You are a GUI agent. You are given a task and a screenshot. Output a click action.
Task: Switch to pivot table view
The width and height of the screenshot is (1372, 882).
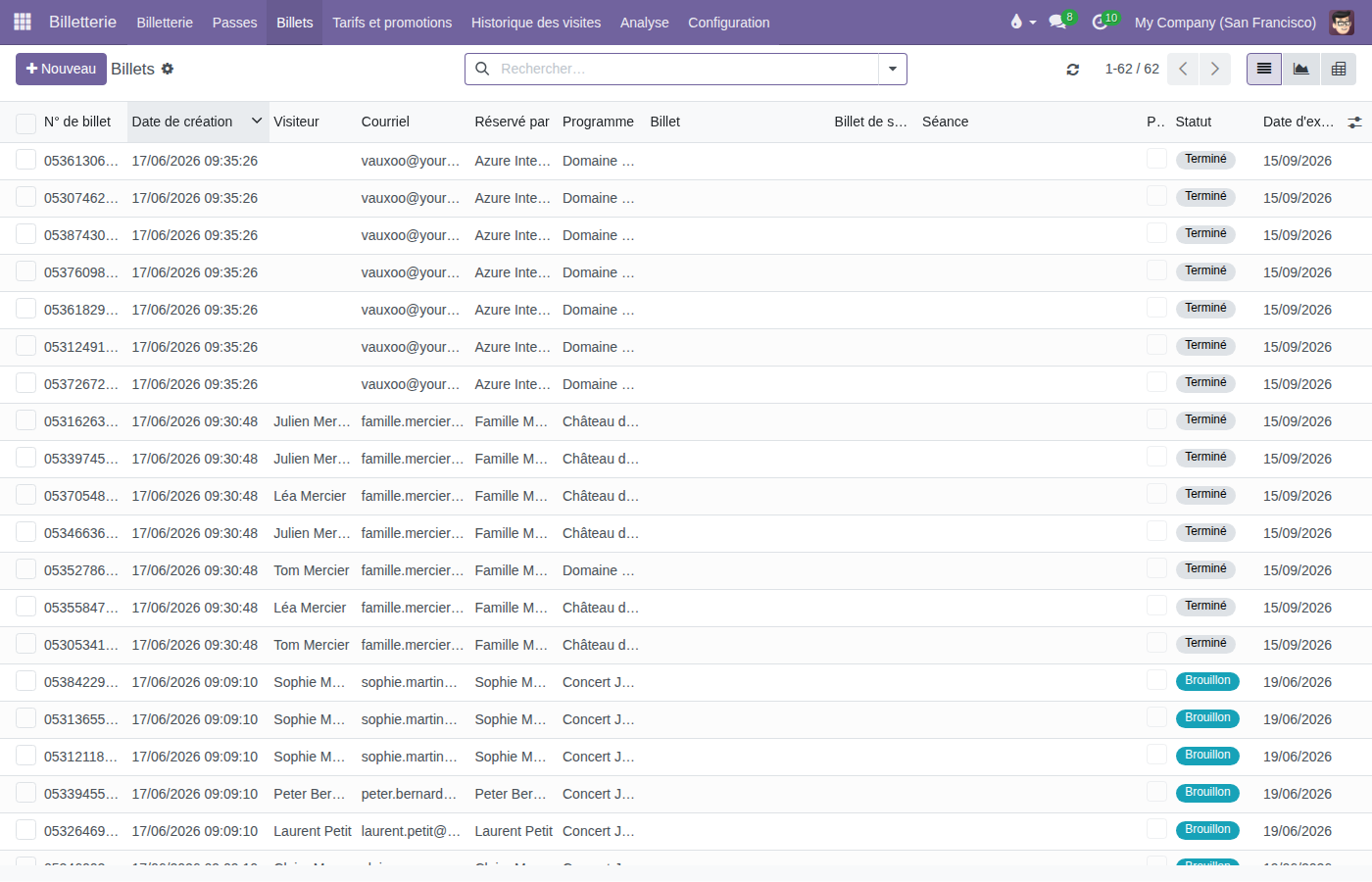pos(1339,69)
